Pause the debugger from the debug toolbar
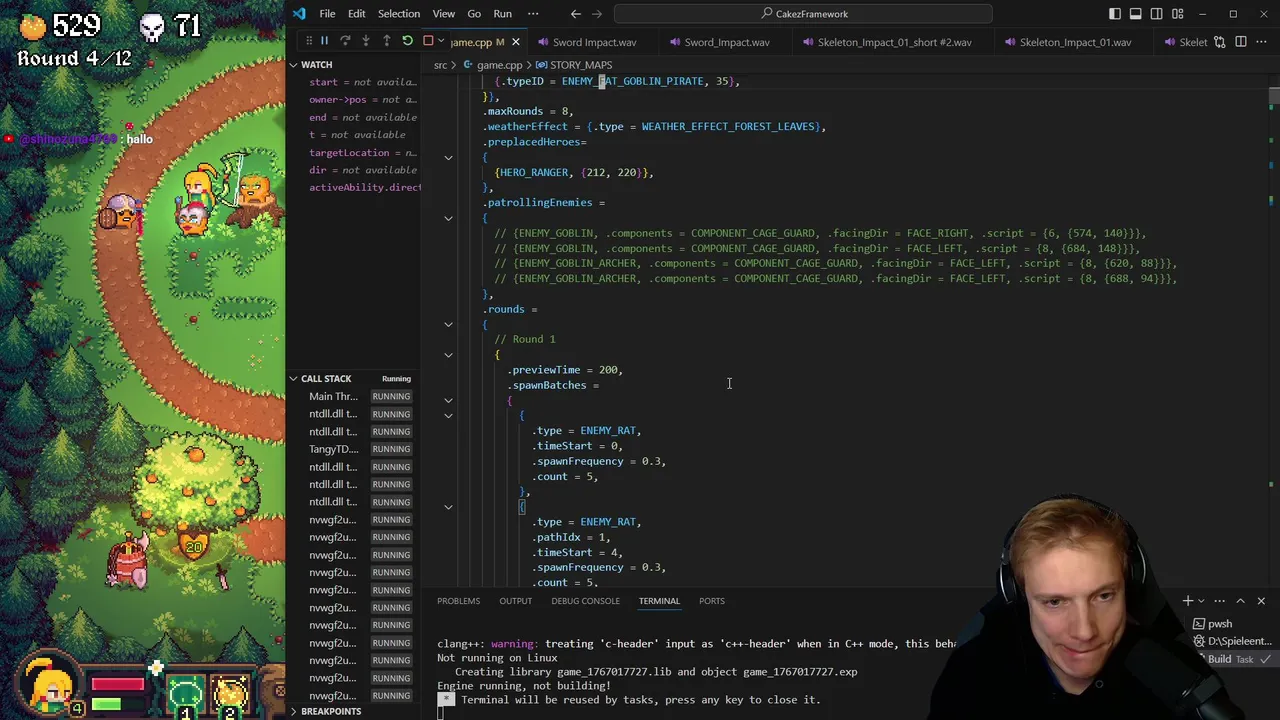Viewport: 1280px width, 720px height. tap(324, 41)
